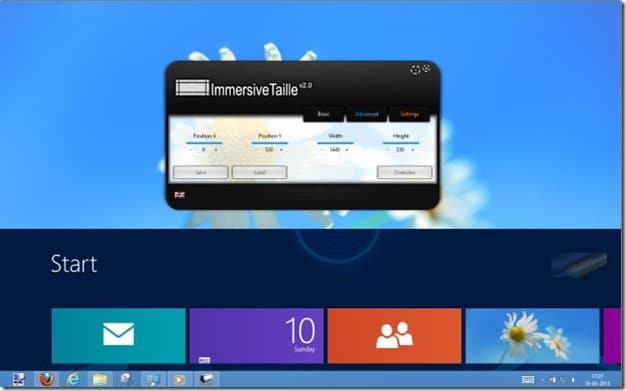This screenshot has height=391, width=626.
Task: Open the People tile
Action: [394, 335]
